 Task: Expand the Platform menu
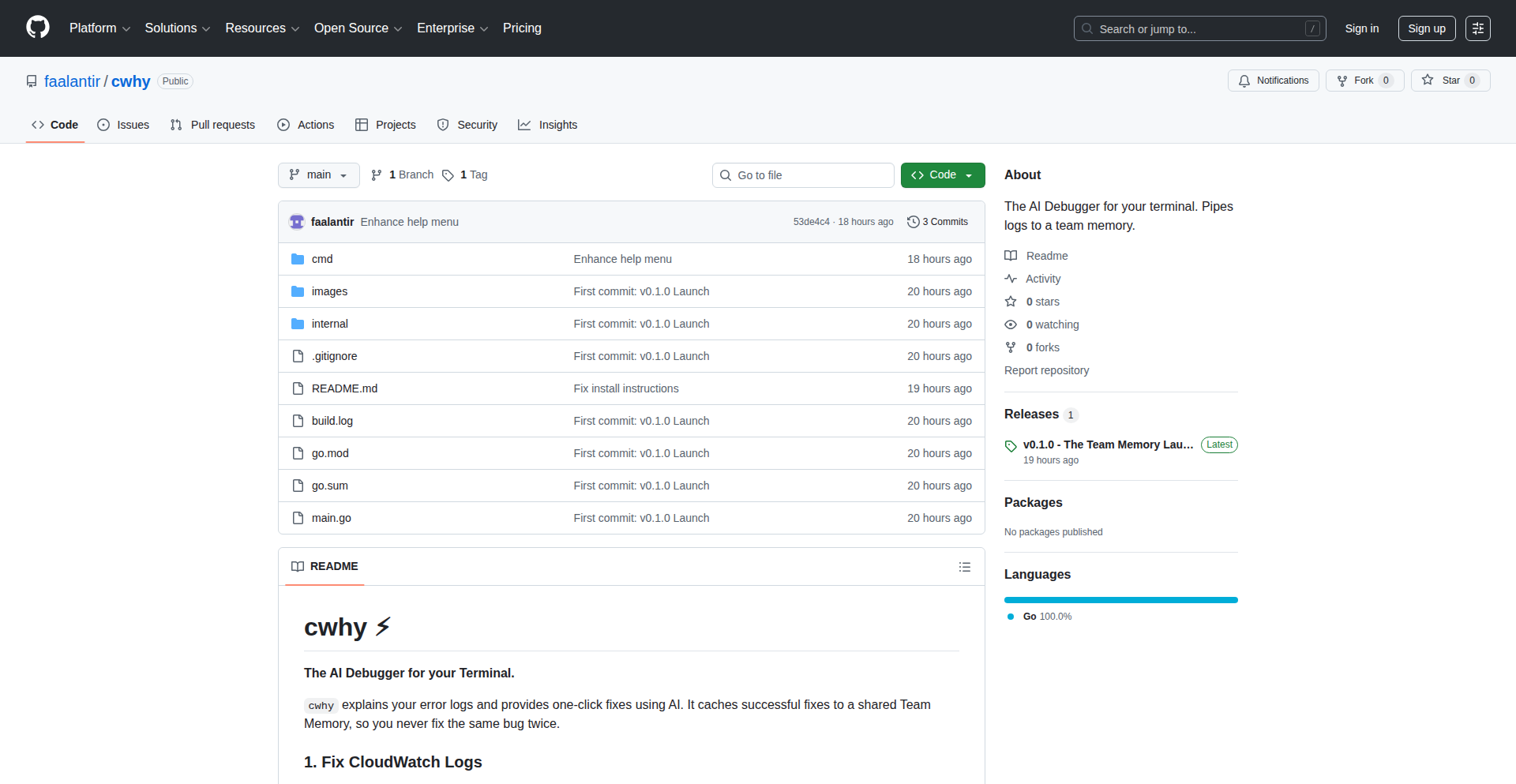coord(99,28)
